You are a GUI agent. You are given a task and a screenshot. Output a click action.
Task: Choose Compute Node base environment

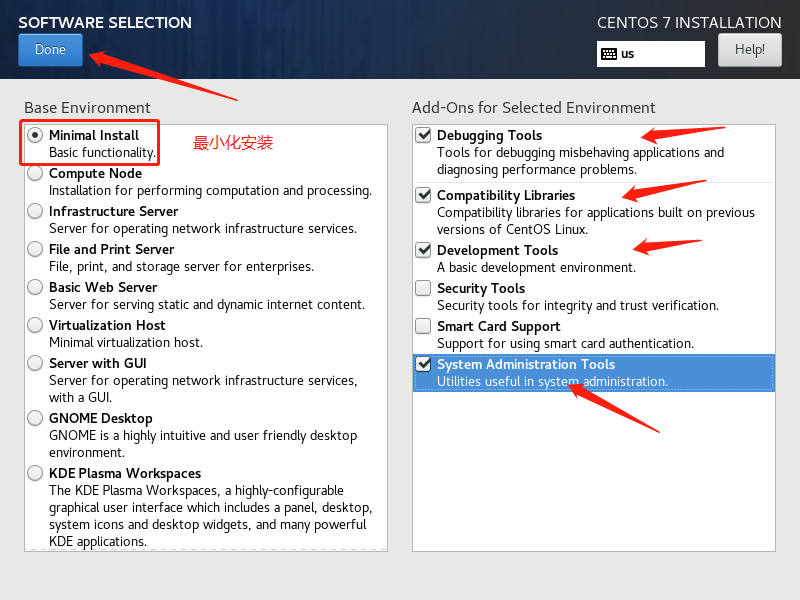coord(35,173)
